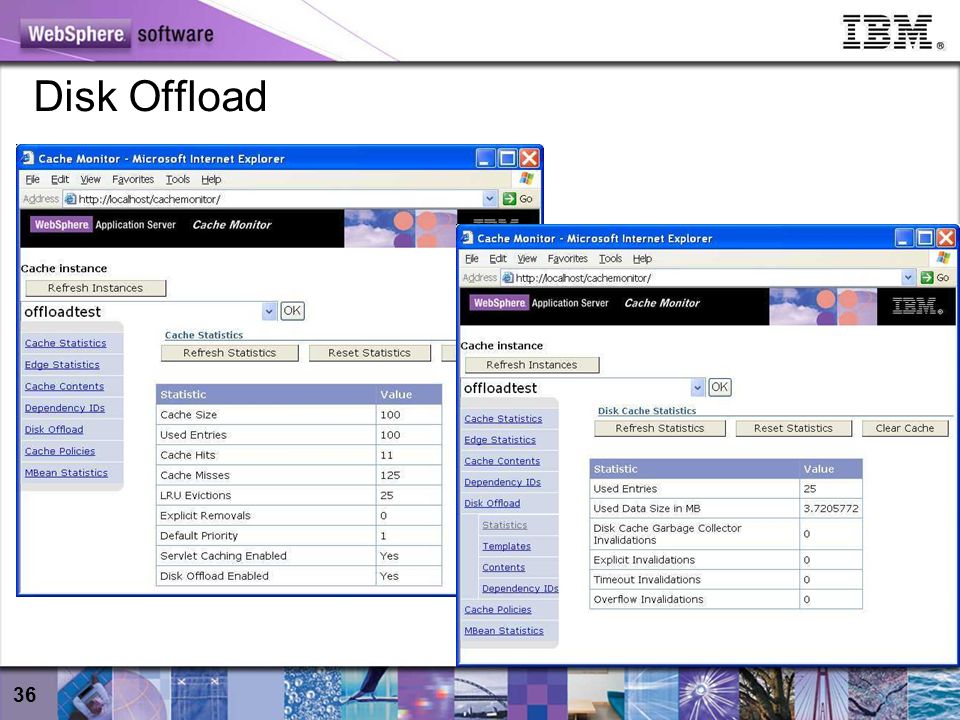Open Dependency IDs link above Disk Offload, front window
This screenshot has height=720, width=960.
pyautogui.click(x=502, y=482)
